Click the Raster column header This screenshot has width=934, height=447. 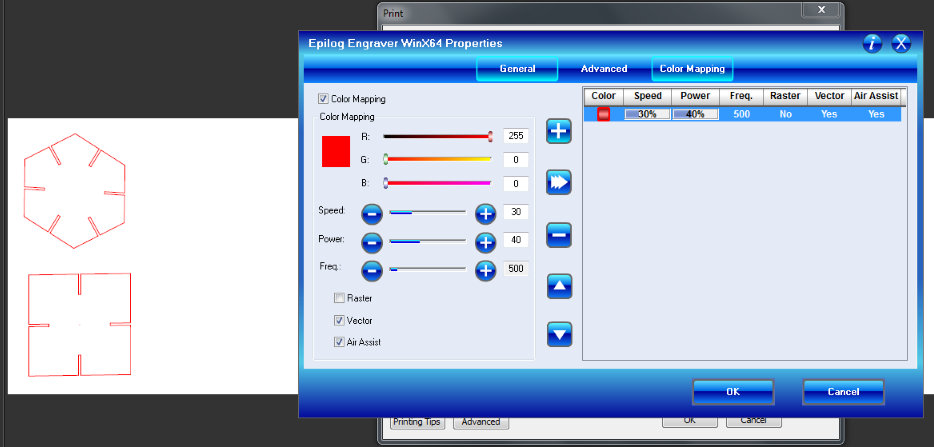click(785, 96)
